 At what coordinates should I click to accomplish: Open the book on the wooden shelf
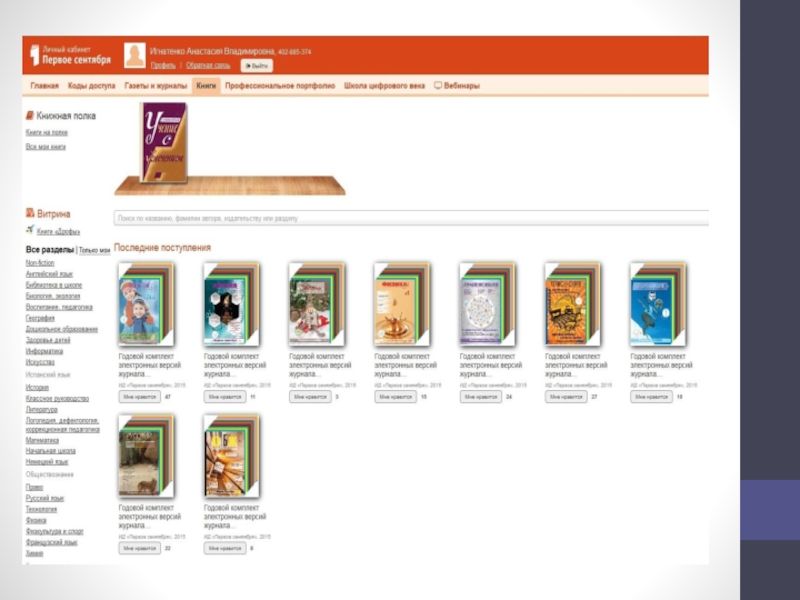164,142
